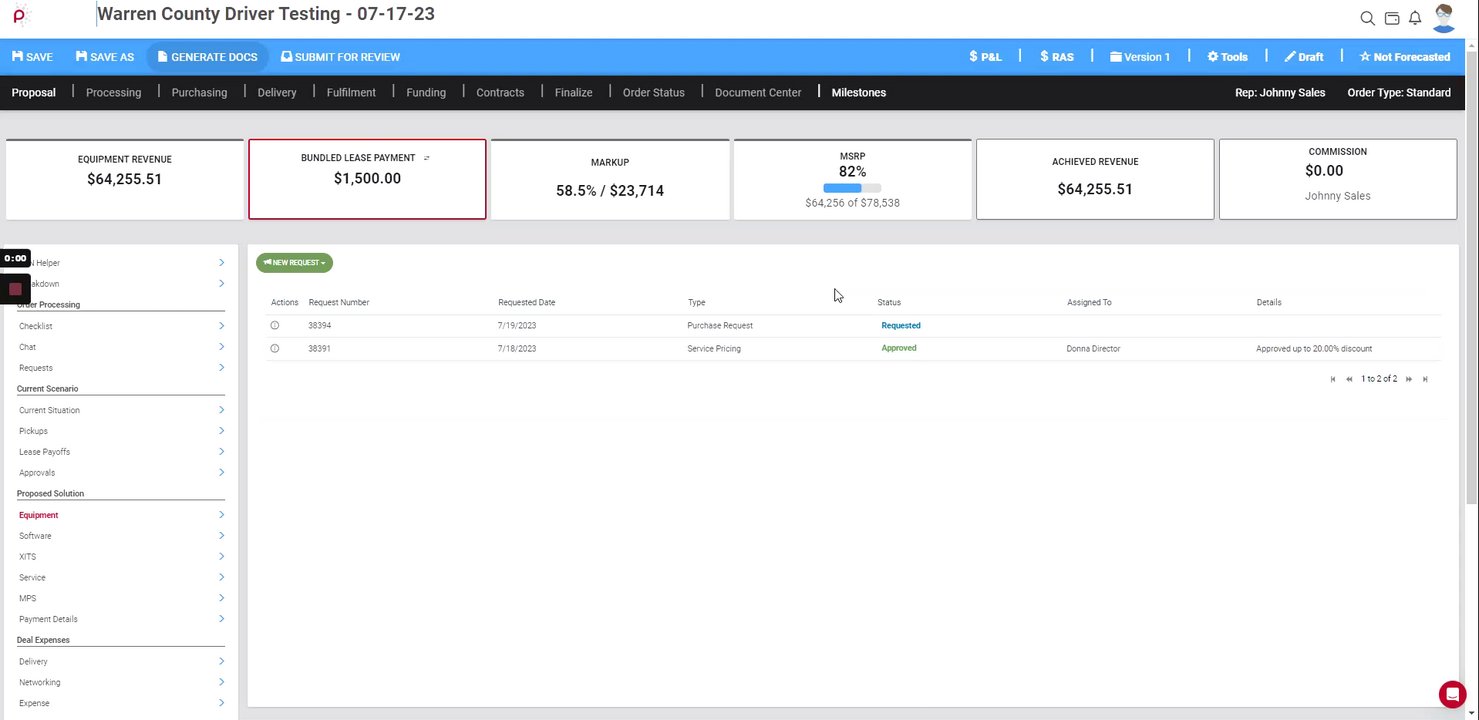Open Service in the sidebar
1479x720 pixels.
coord(32,578)
